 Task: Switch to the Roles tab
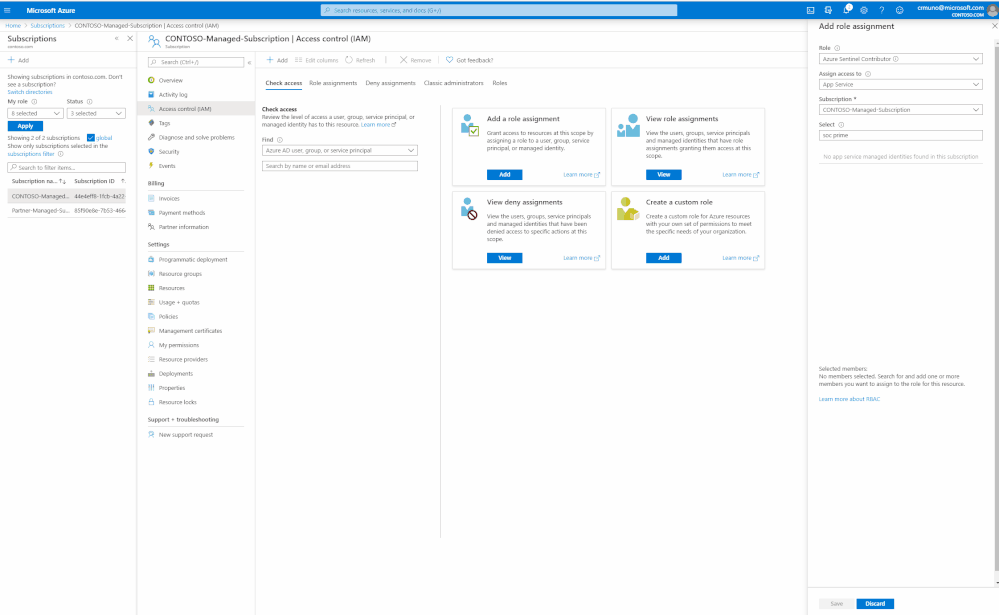(x=500, y=83)
